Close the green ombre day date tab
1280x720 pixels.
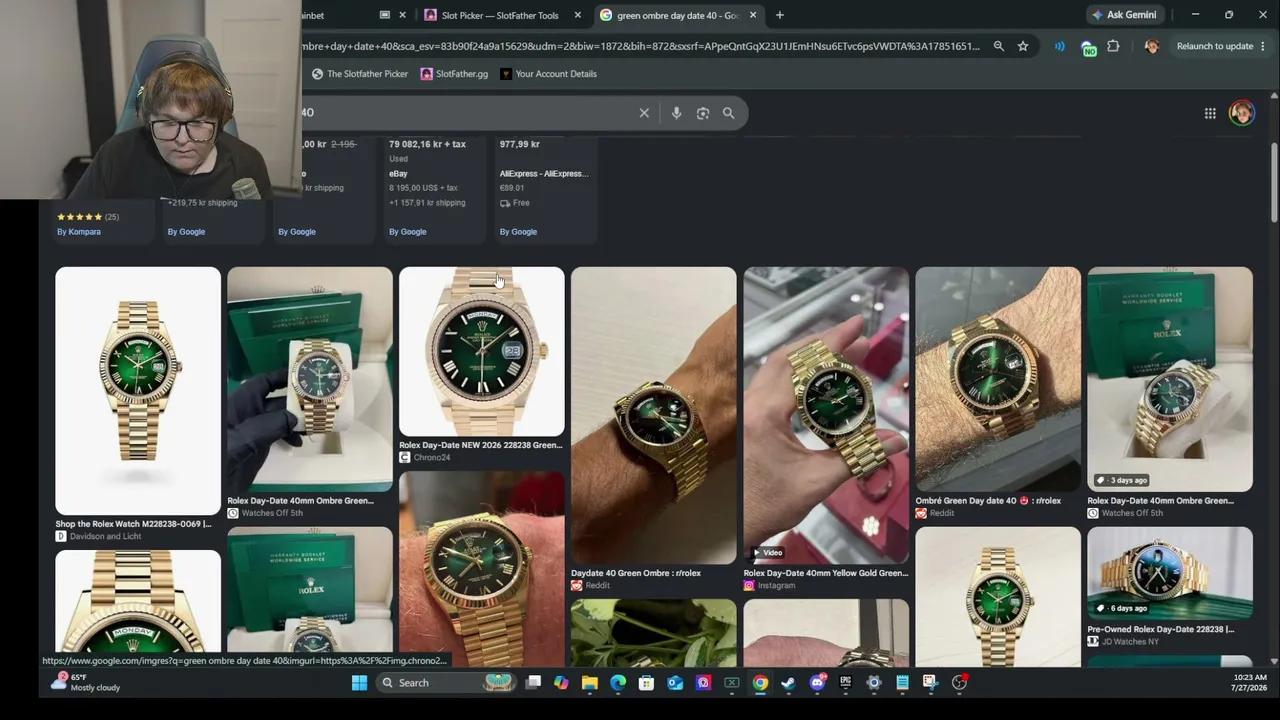point(753,15)
